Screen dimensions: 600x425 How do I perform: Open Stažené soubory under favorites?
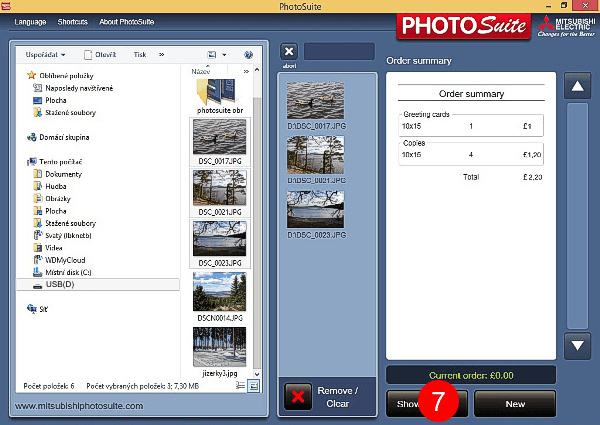64,112
